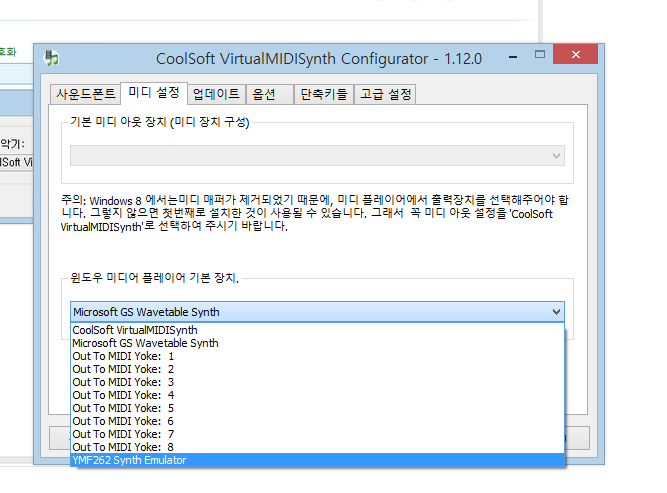
Task: Select Out To MIDI Yoke: 4
Action: tap(317, 395)
